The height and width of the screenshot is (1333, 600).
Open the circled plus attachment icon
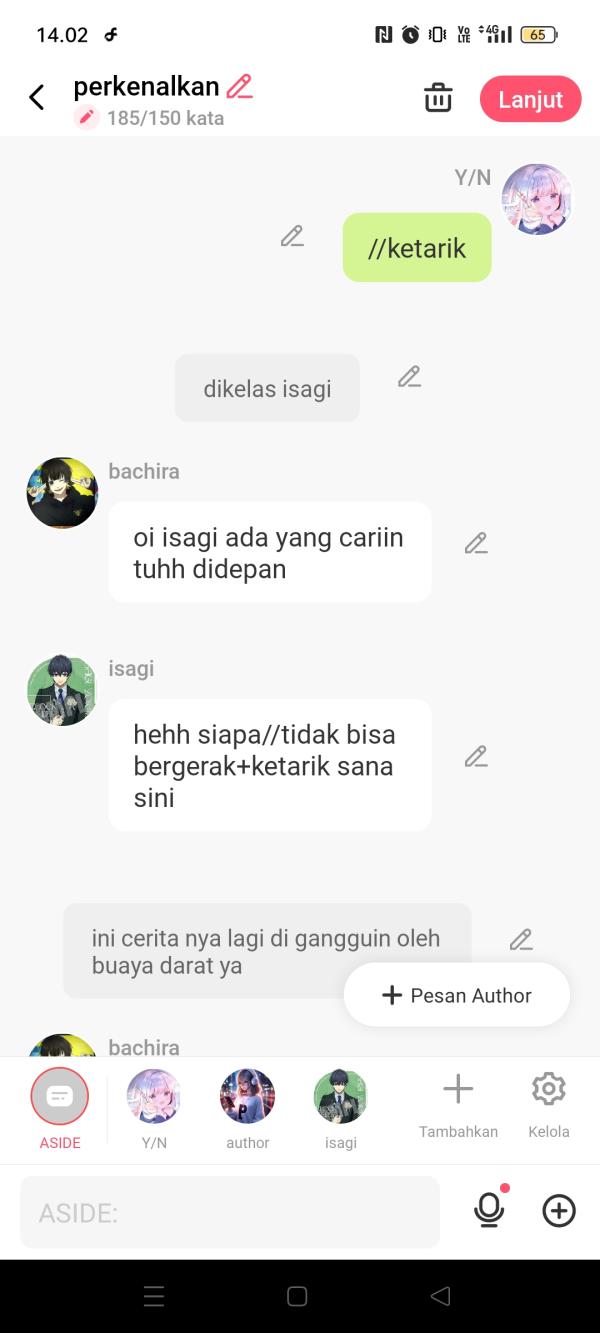point(559,1211)
